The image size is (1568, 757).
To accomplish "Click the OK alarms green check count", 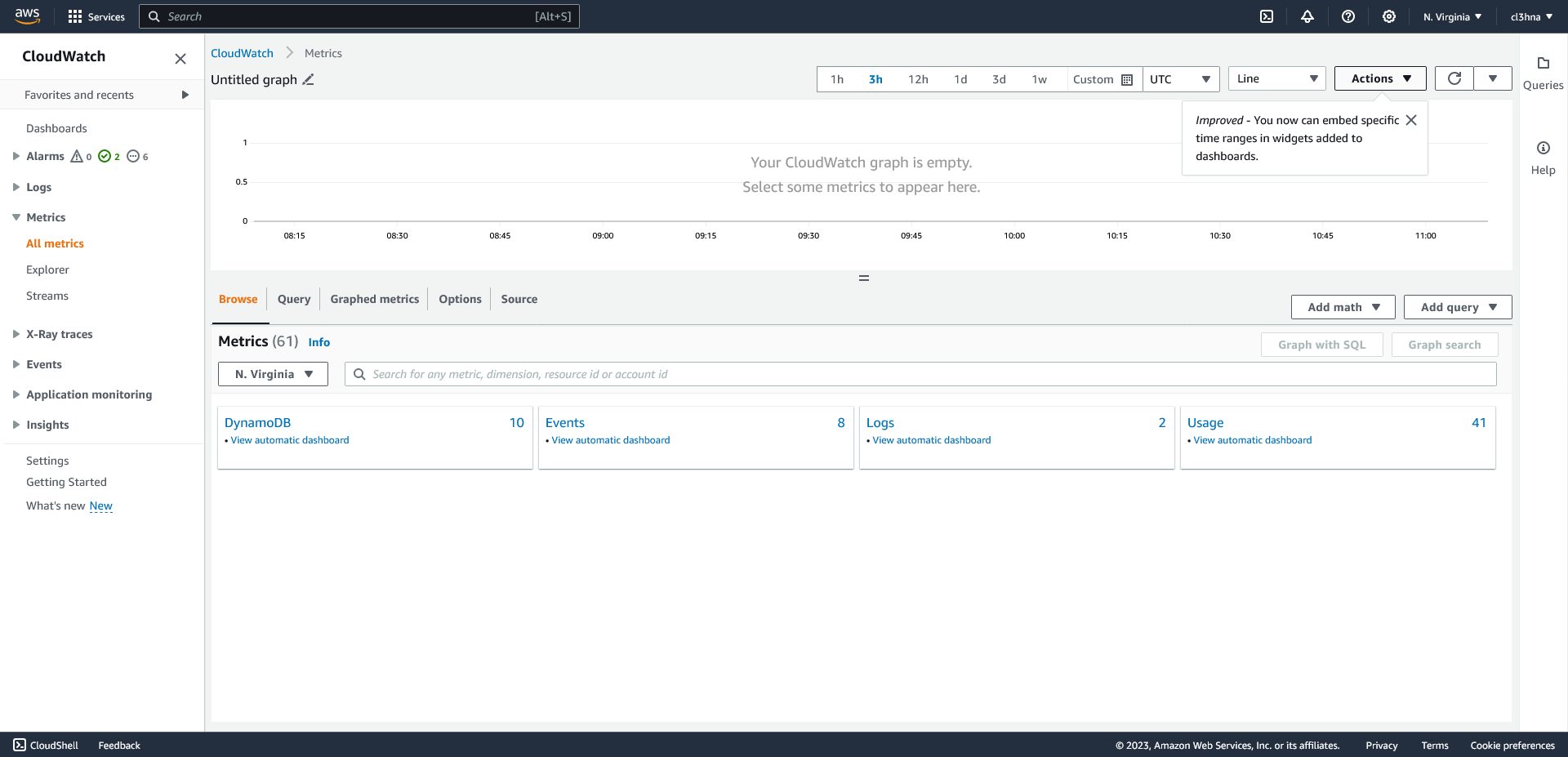I will point(109,156).
